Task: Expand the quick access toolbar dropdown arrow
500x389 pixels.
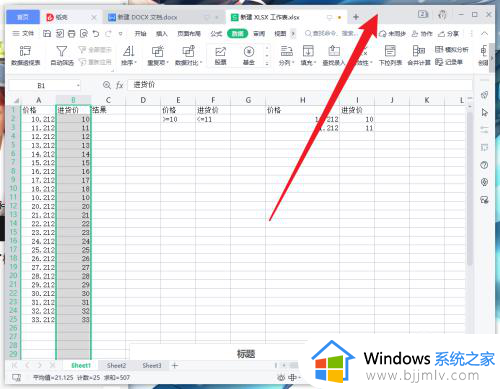Action: (x=120, y=34)
